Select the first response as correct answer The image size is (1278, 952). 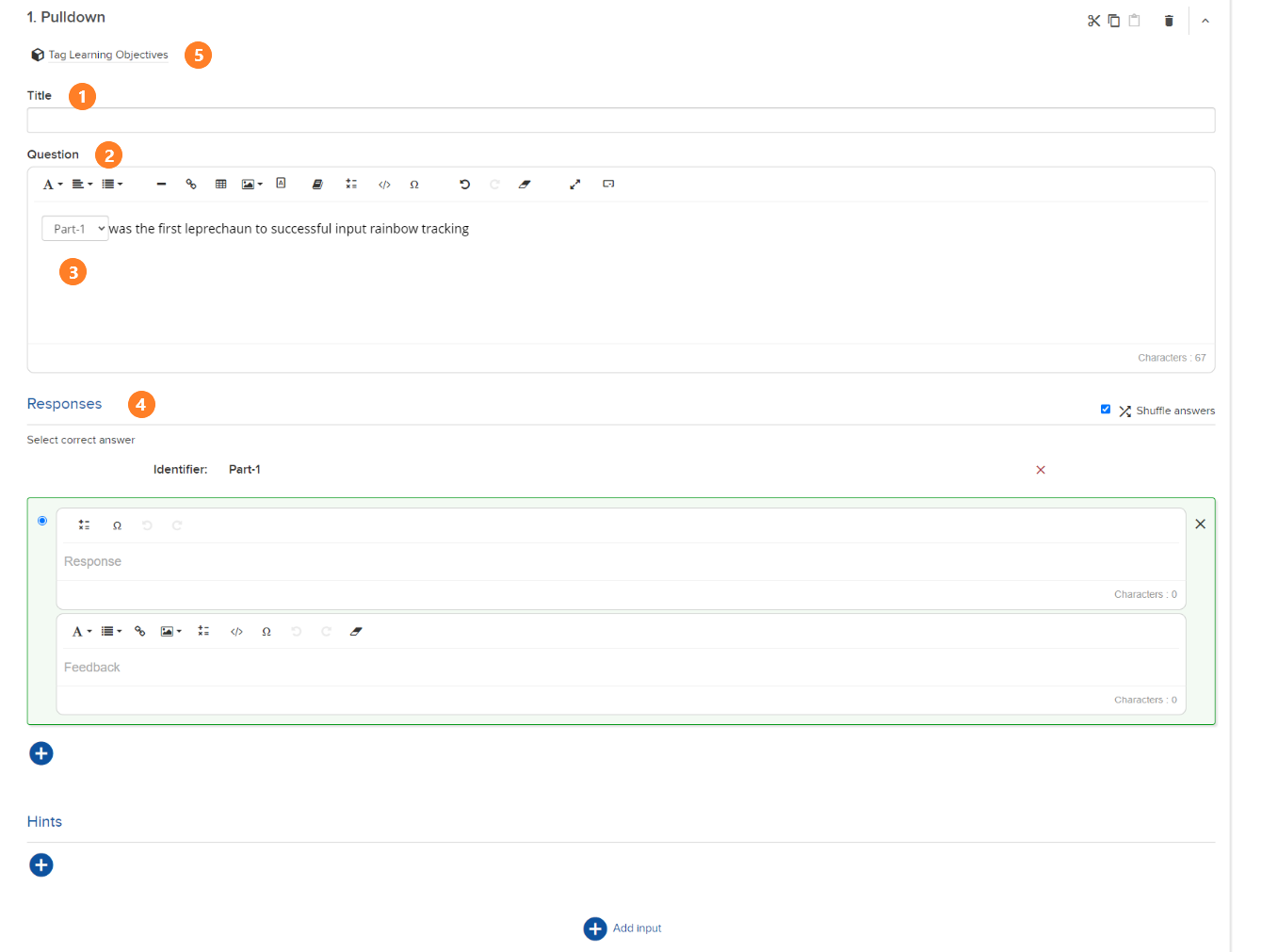[x=42, y=521]
